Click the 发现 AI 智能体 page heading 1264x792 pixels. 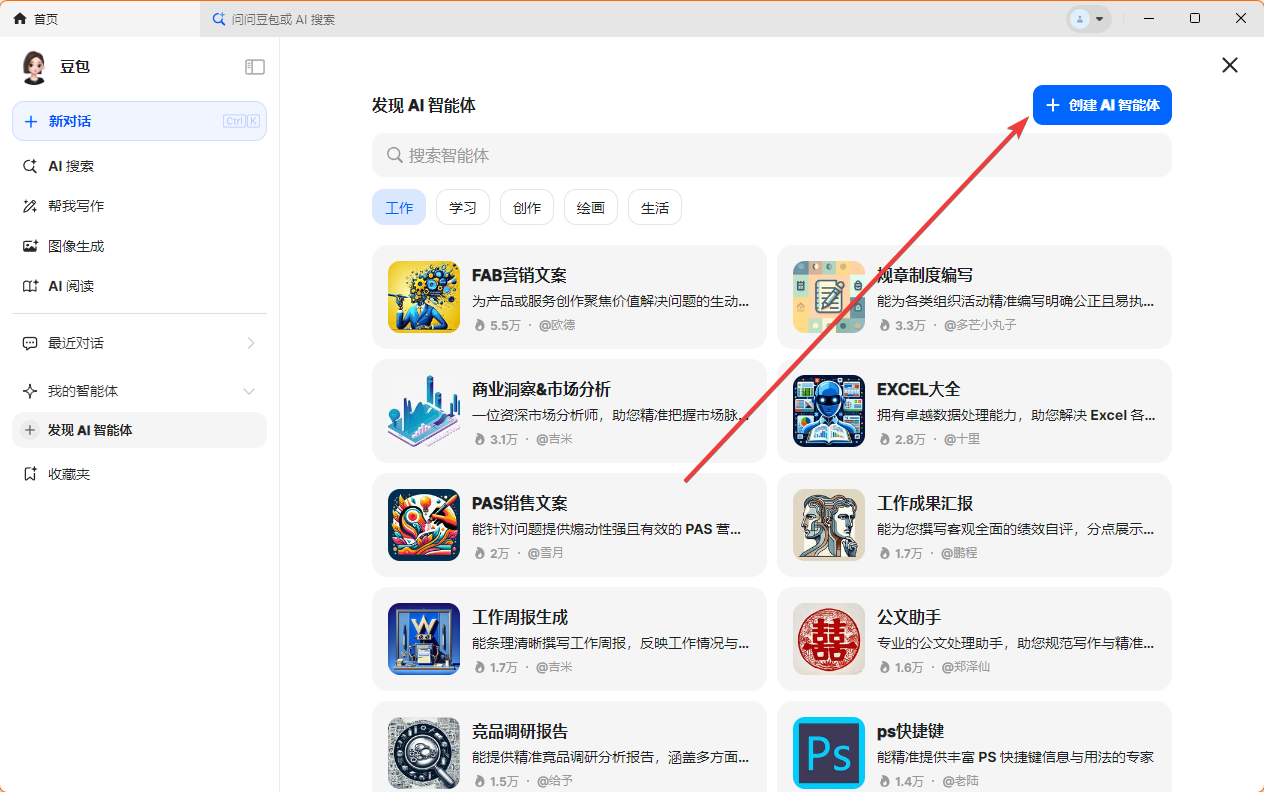coord(424,105)
